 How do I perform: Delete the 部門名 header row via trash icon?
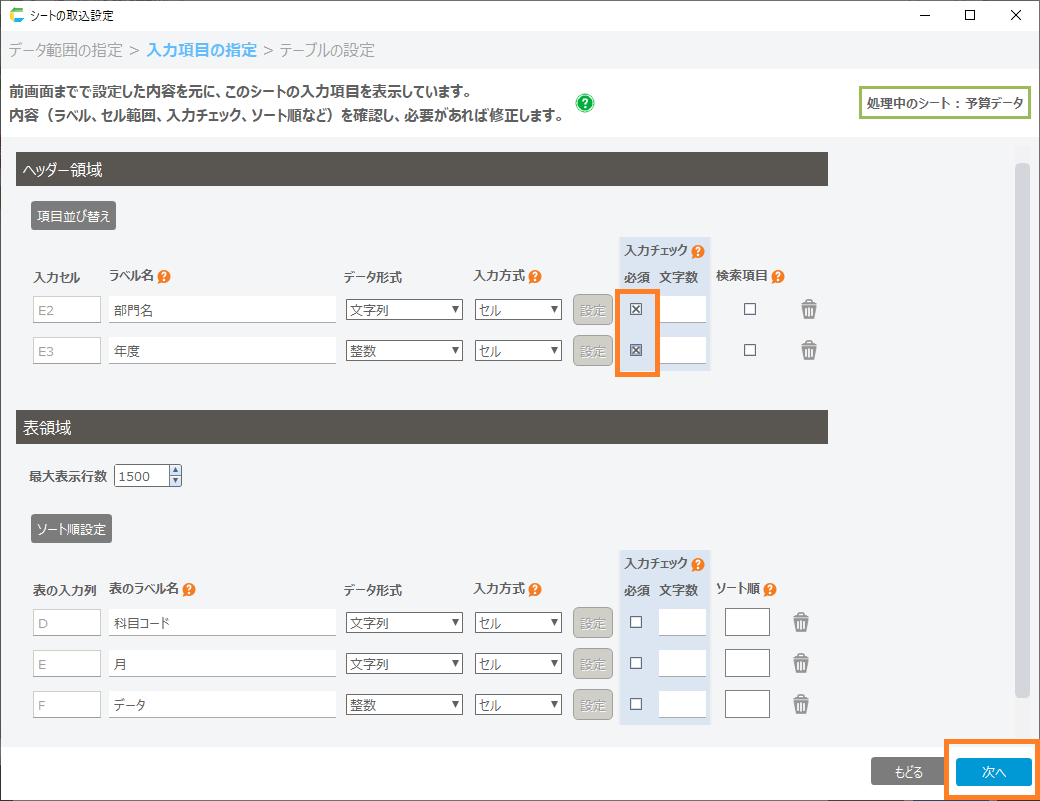click(x=809, y=310)
